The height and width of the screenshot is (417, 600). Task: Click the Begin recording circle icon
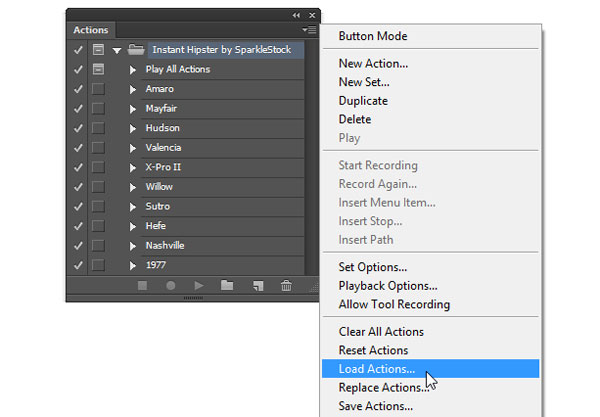[x=171, y=286]
